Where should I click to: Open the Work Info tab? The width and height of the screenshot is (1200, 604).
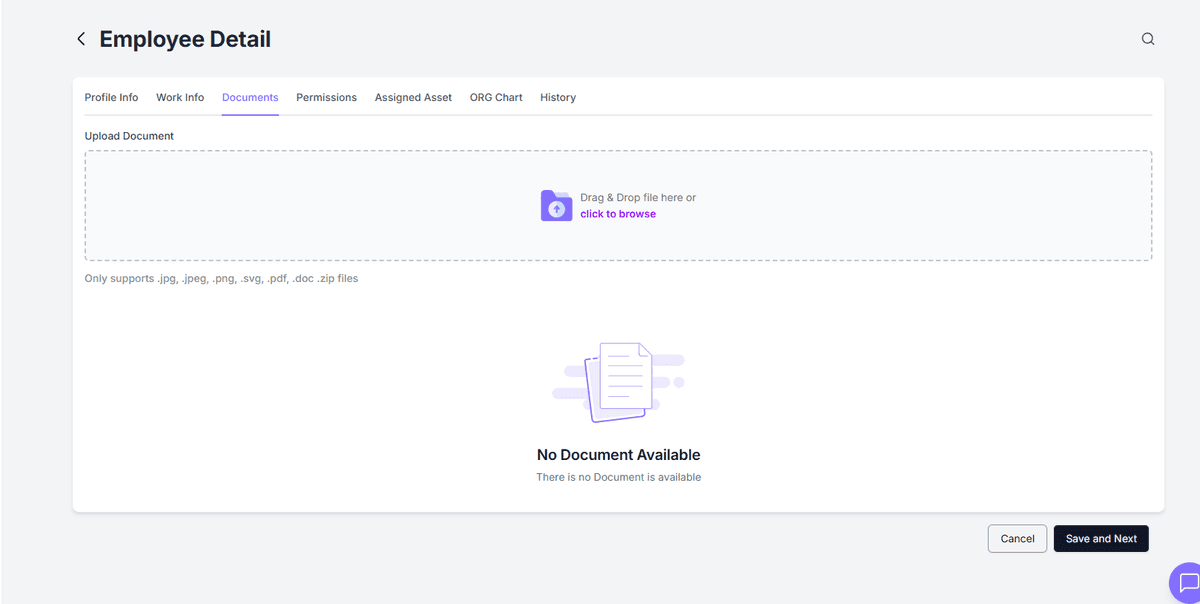tap(180, 97)
